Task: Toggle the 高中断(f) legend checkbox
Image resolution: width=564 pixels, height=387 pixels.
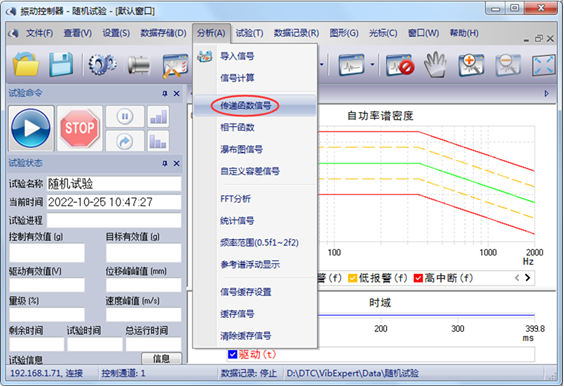Action: click(x=418, y=278)
